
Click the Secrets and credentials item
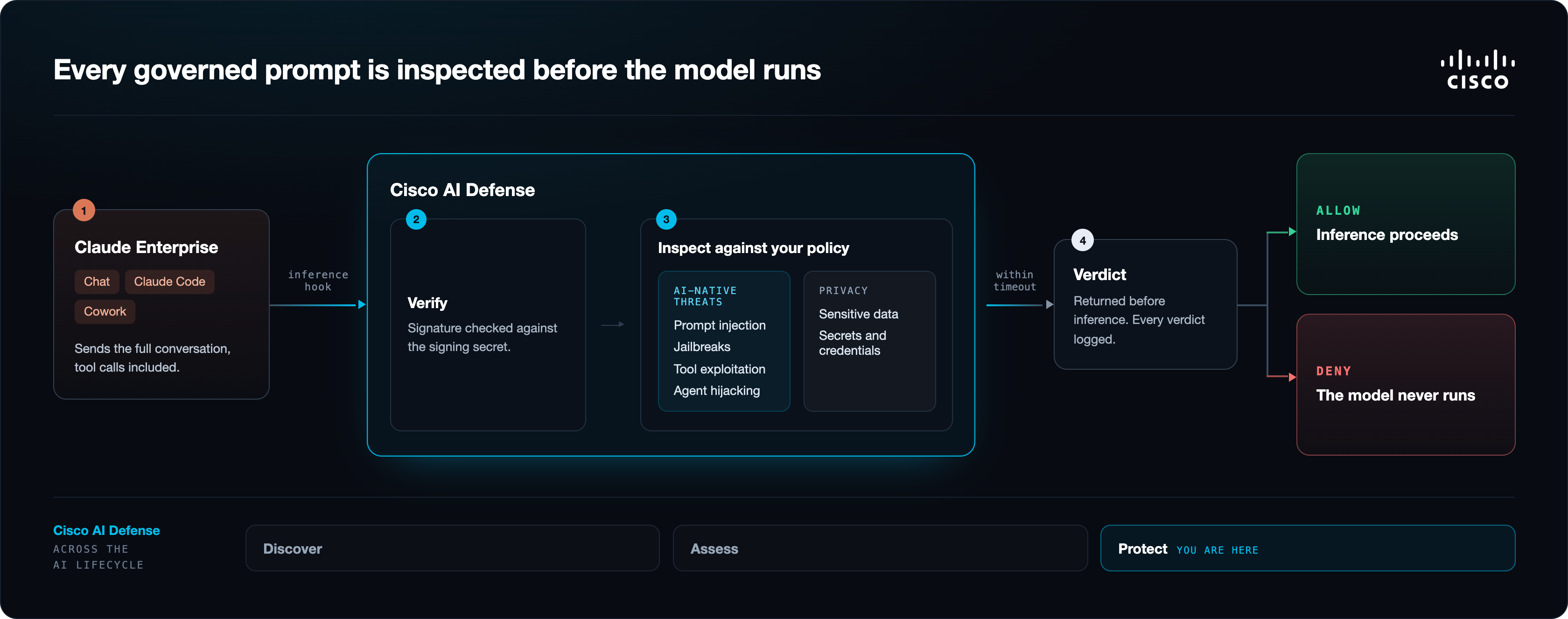852,343
